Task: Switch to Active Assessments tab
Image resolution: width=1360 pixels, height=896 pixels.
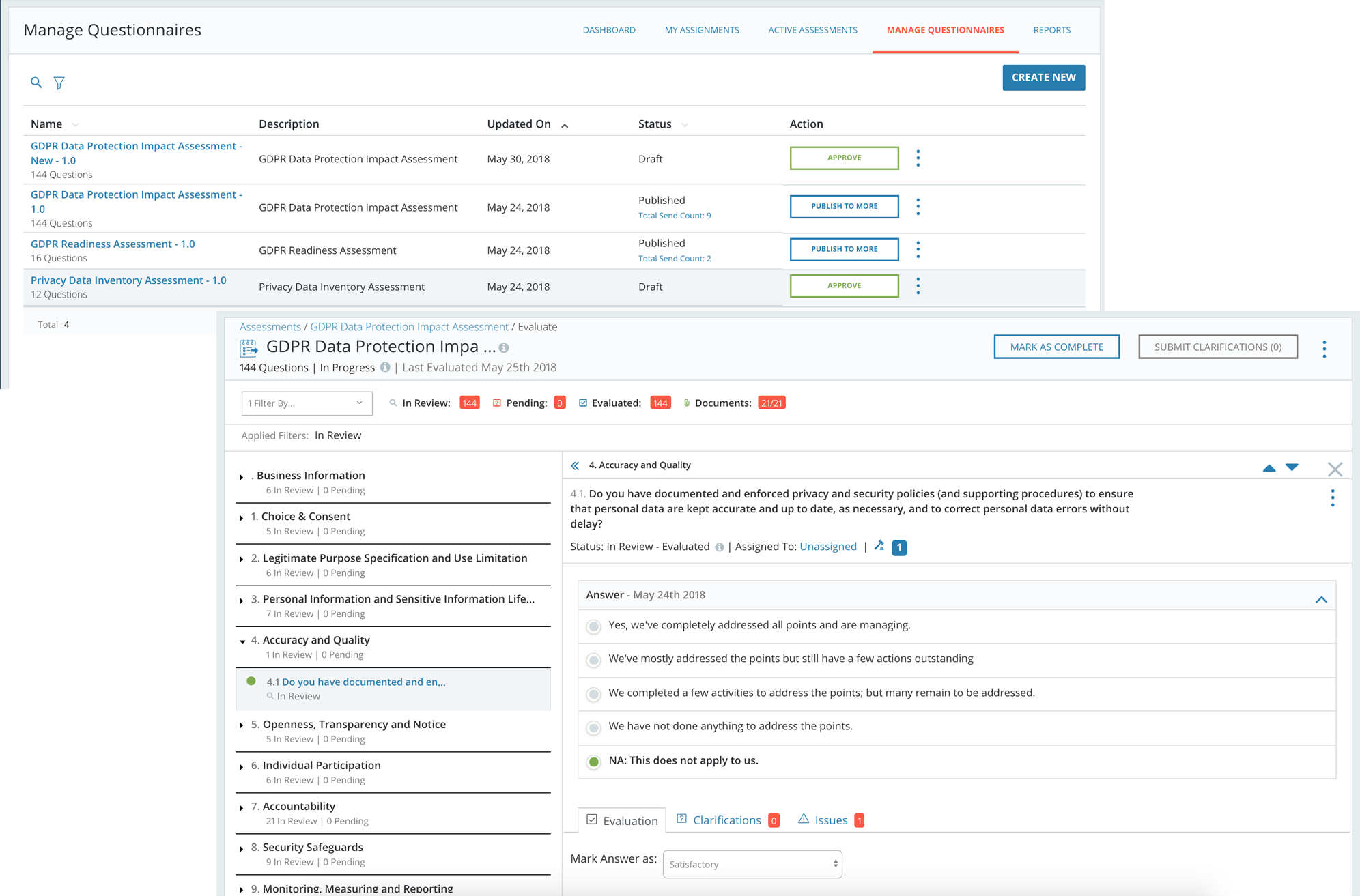Action: pos(812,30)
